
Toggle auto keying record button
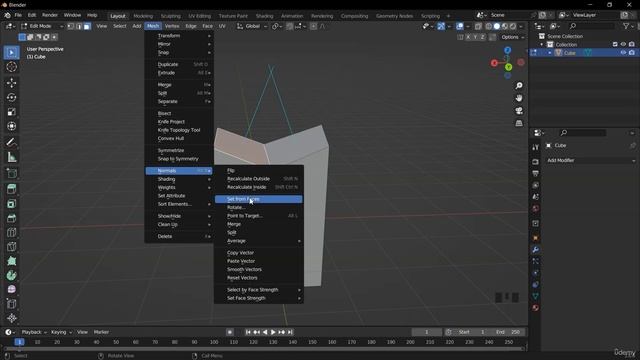click(x=230, y=332)
